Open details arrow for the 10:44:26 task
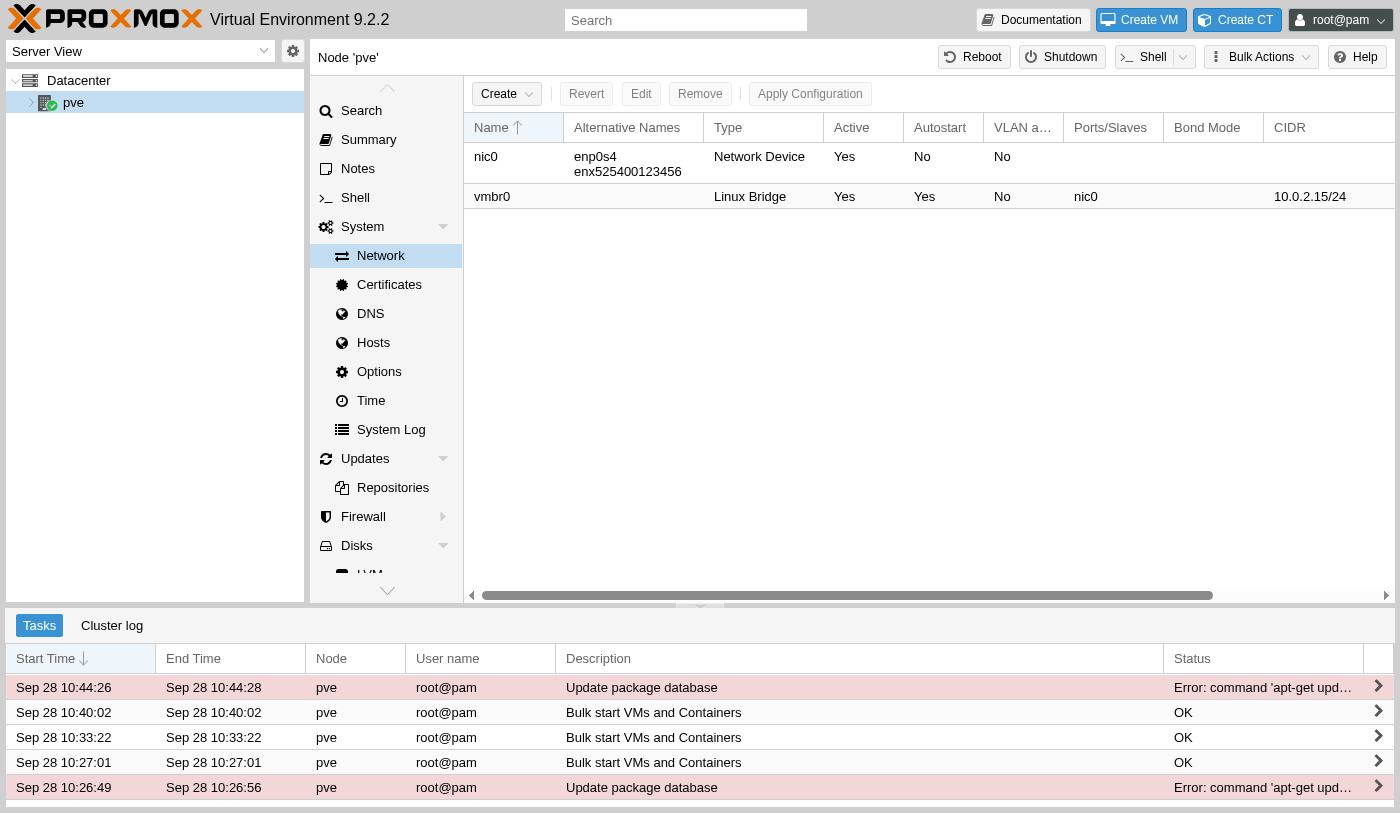The image size is (1400, 813). pos(1378,686)
